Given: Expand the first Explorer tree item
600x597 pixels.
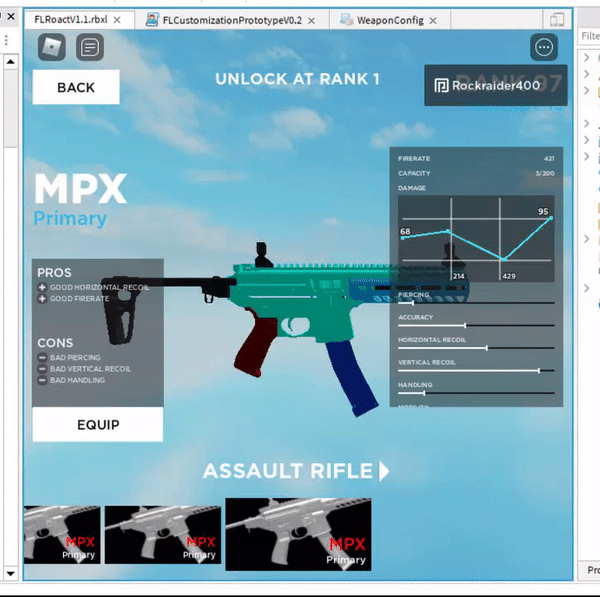Looking at the screenshot, I should [586, 57].
